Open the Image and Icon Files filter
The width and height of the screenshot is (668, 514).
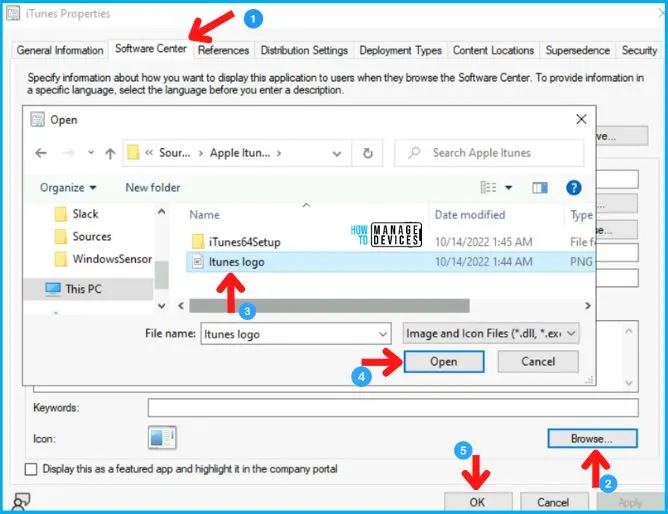490,333
